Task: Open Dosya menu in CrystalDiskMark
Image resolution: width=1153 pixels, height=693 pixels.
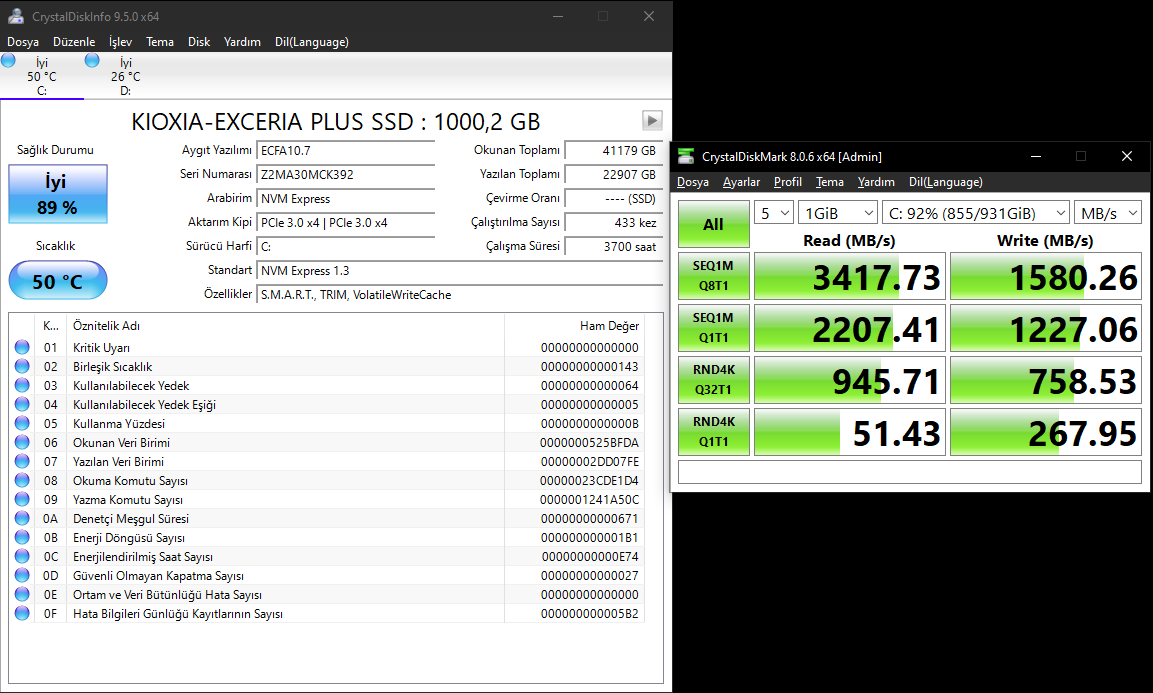Action: [x=693, y=182]
